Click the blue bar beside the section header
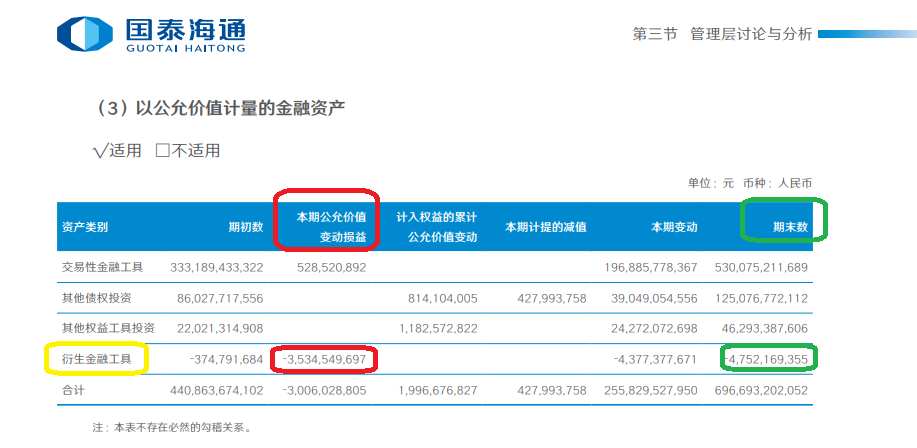This screenshot has height=448, width=917. [866, 34]
